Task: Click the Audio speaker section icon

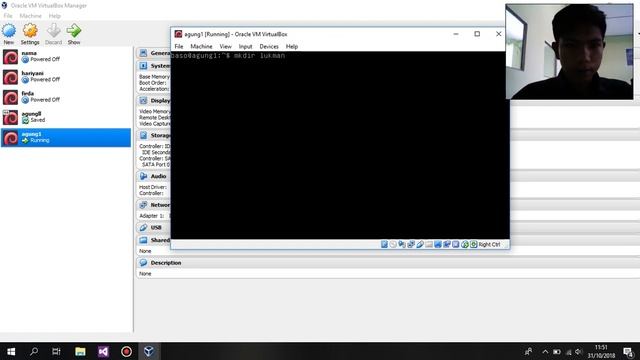Action: [143, 176]
